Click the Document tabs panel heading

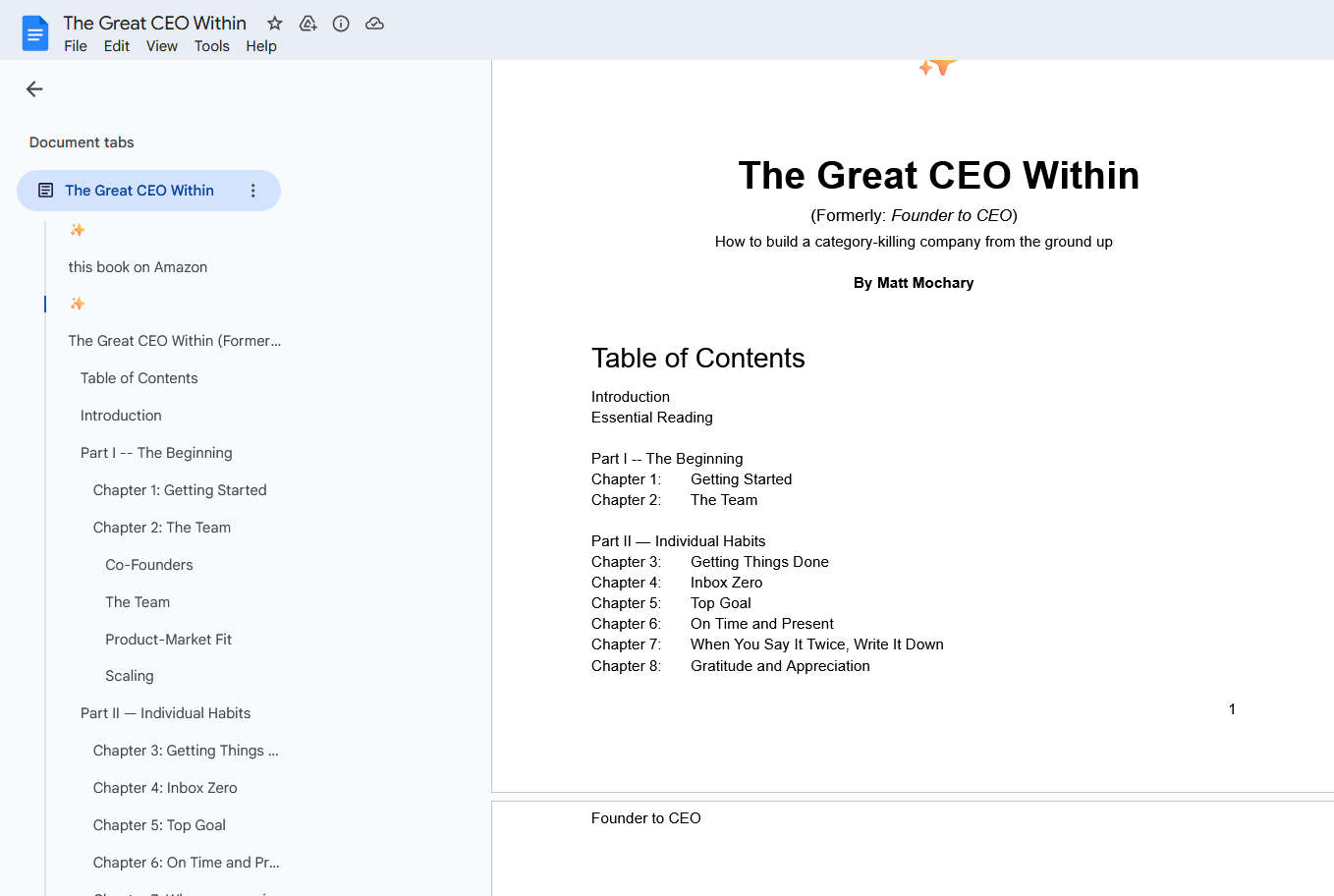click(82, 142)
